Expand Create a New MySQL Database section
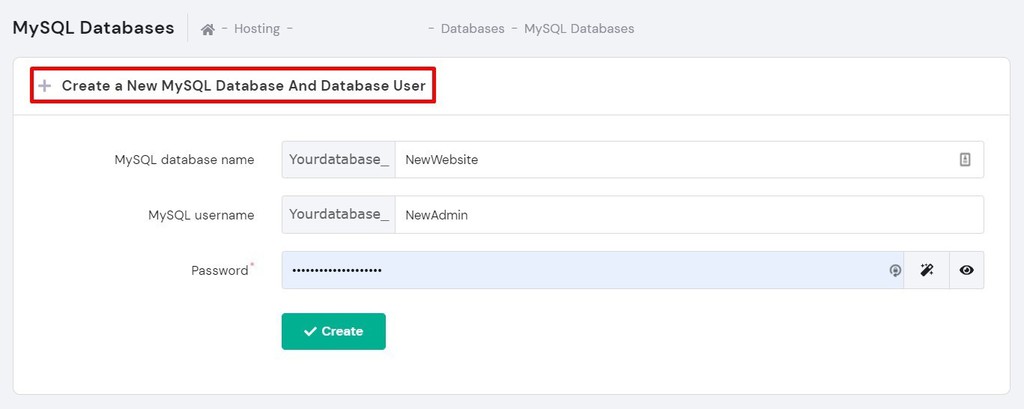The image size is (1024, 409). tap(243, 86)
